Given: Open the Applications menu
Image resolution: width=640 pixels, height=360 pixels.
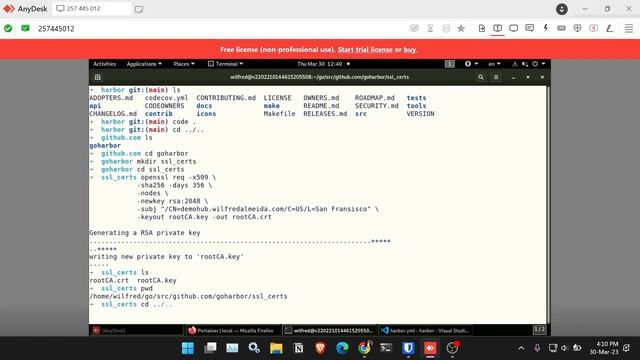Looking at the screenshot, I should (144, 64).
